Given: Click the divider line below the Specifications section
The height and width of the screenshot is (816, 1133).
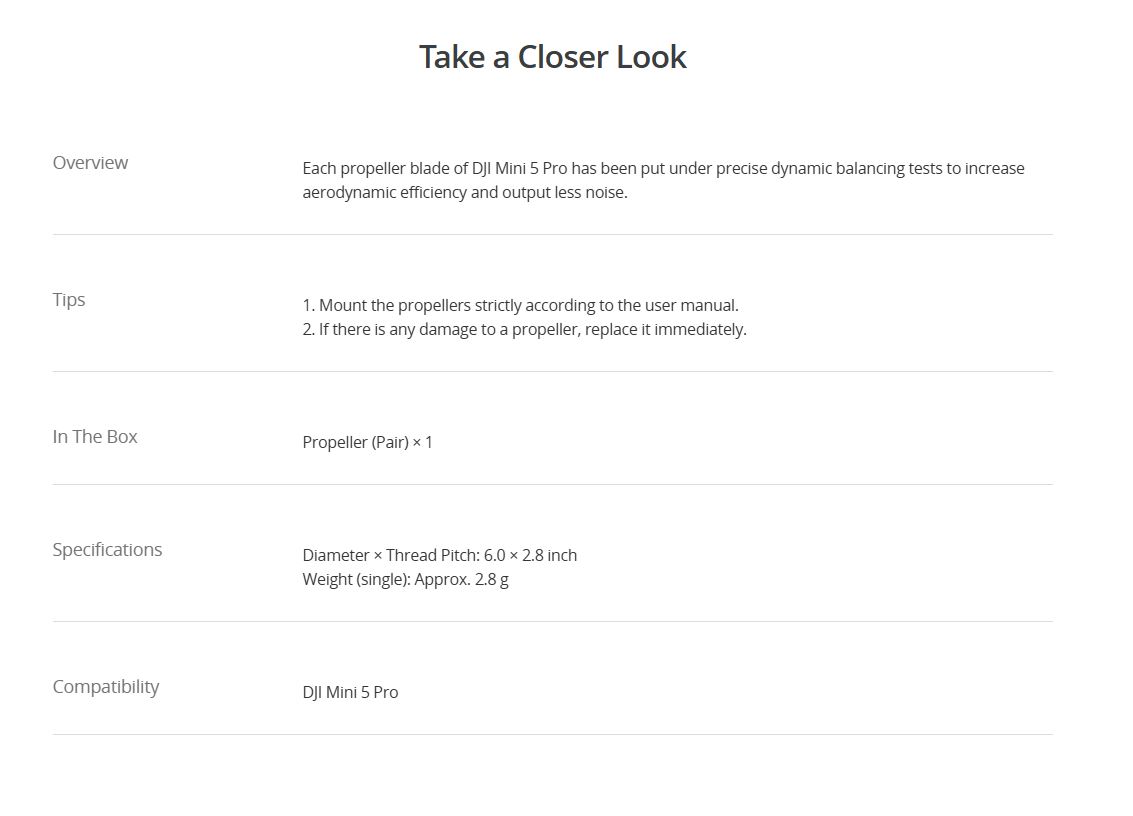Looking at the screenshot, I should (x=552, y=622).
